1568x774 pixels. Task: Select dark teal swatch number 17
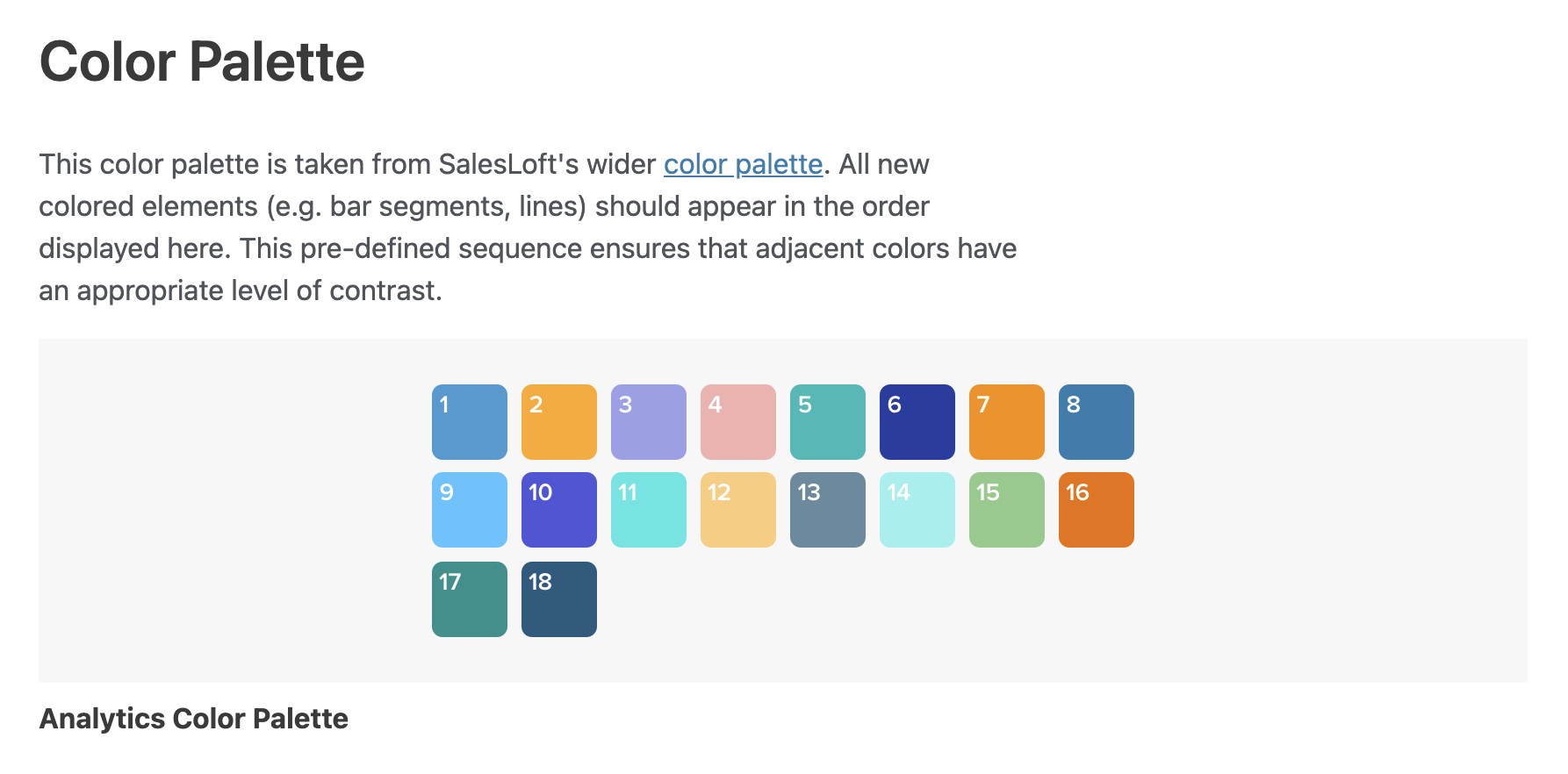click(x=470, y=599)
